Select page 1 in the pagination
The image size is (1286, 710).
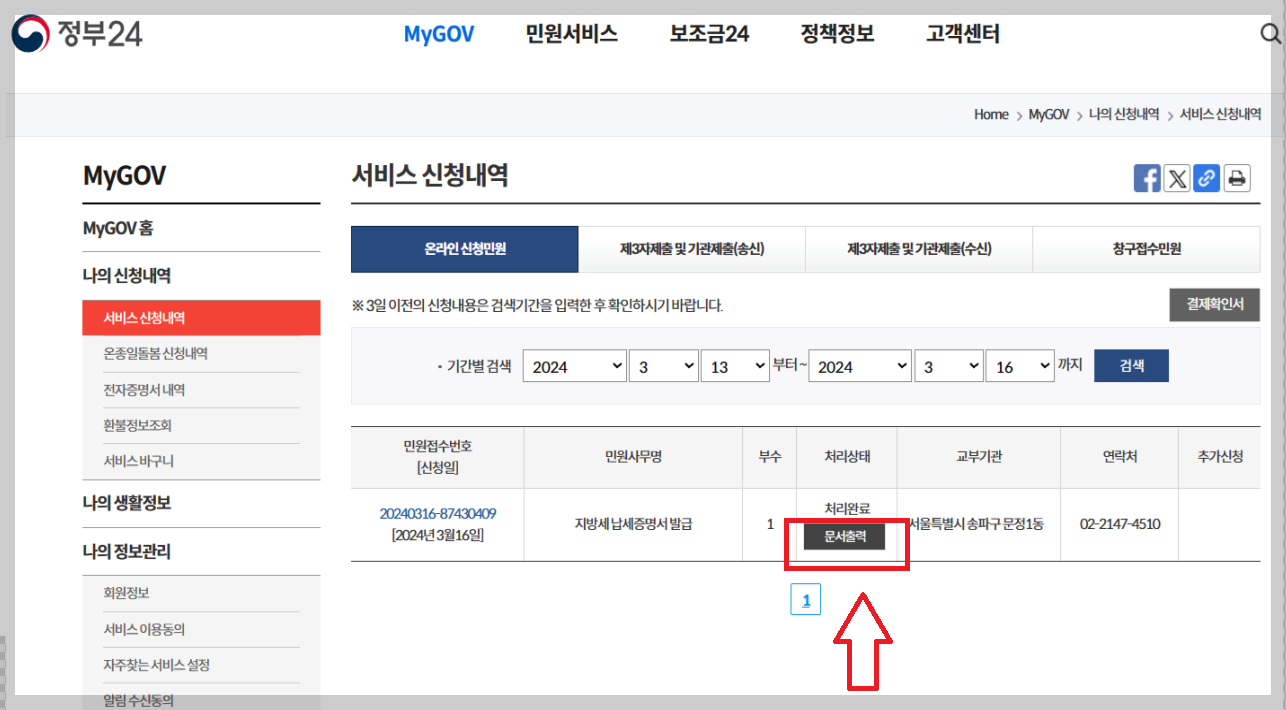click(x=806, y=598)
